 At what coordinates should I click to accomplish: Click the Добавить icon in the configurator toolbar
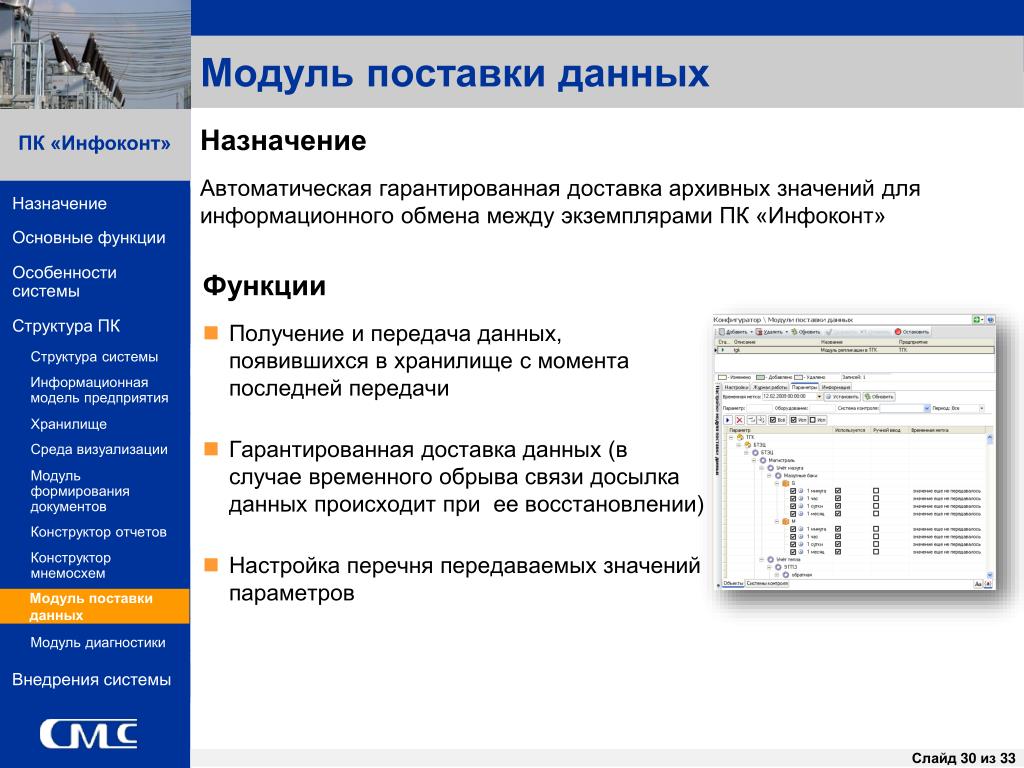pyautogui.click(x=722, y=332)
